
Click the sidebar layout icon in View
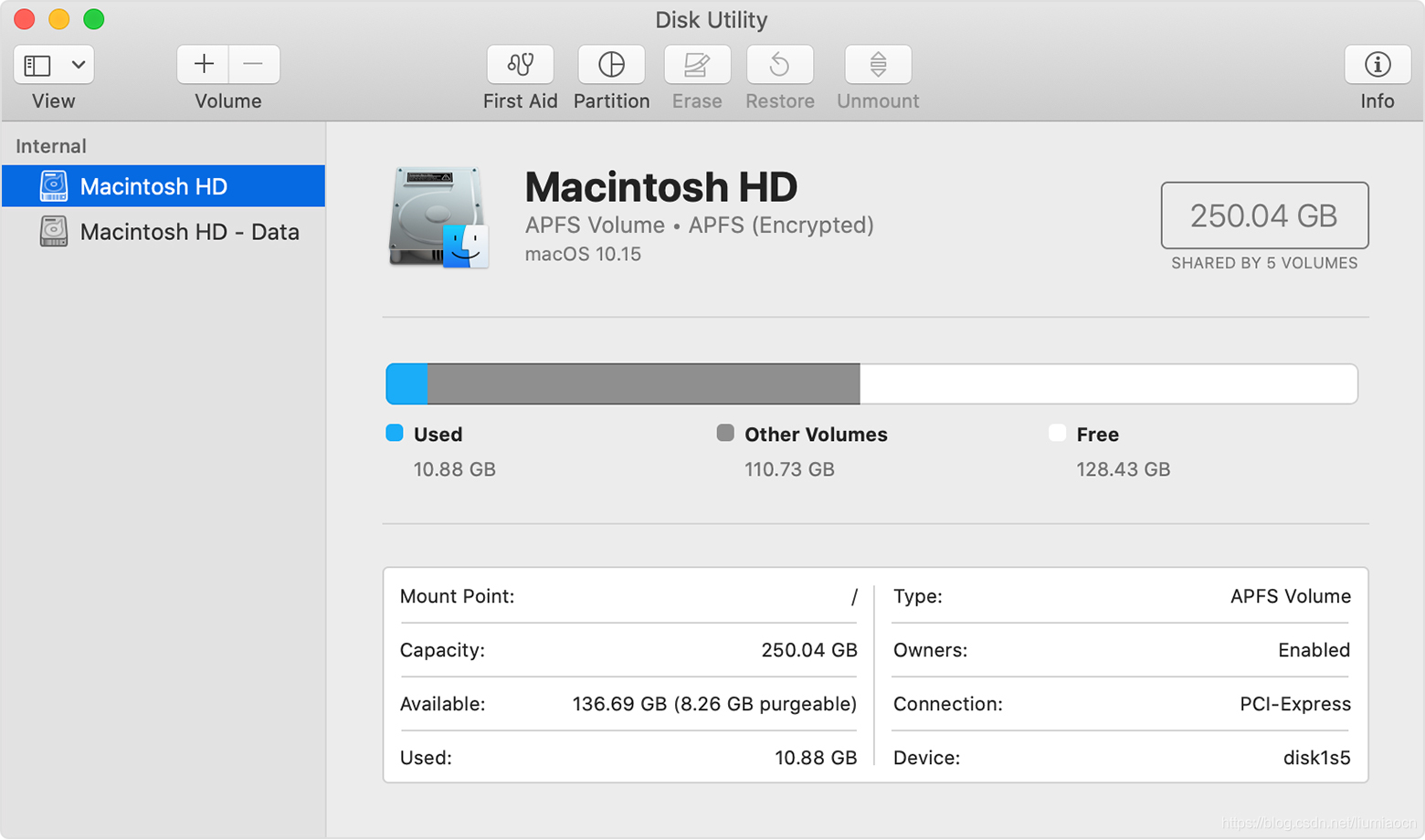click(x=37, y=65)
